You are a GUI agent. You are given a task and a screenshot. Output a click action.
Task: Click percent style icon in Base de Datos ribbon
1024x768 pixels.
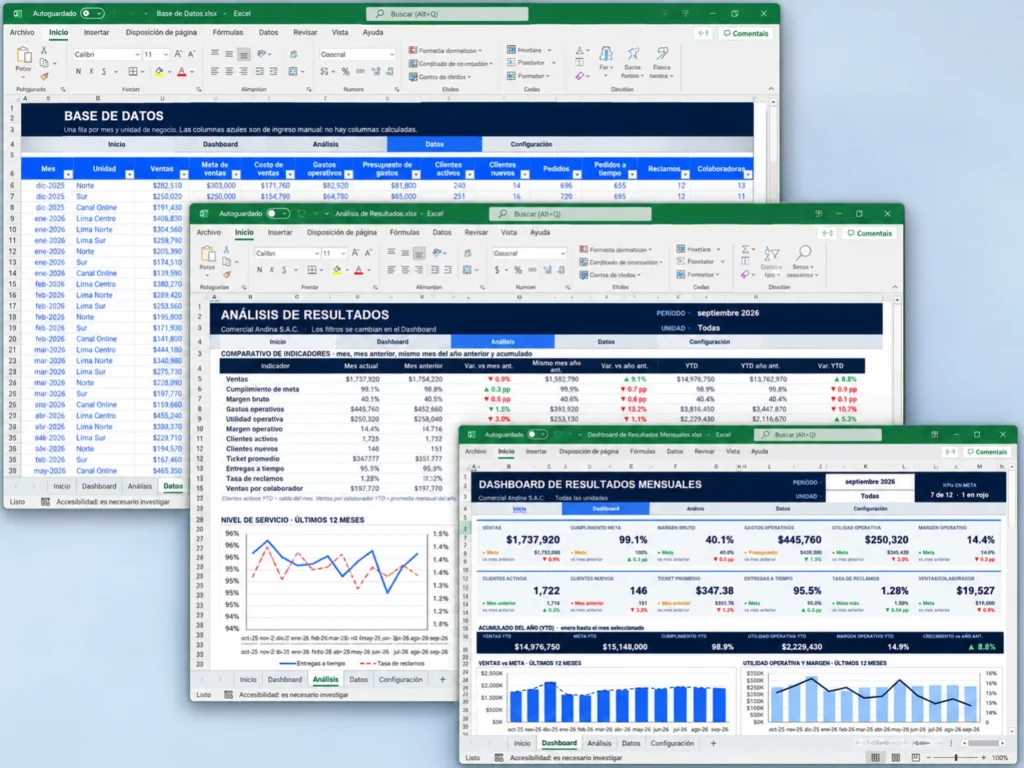pyautogui.click(x=345, y=71)
